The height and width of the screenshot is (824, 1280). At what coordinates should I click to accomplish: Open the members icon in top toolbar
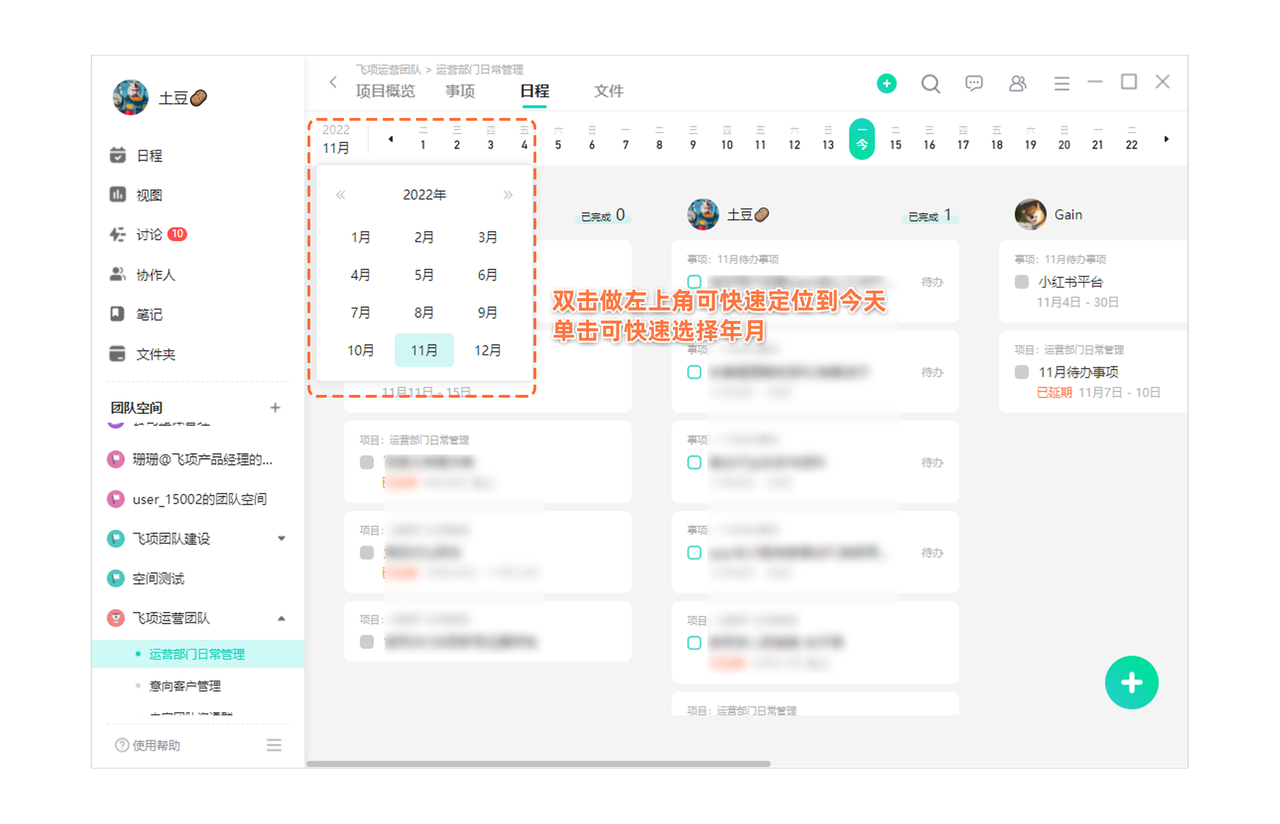(1017, 84)
